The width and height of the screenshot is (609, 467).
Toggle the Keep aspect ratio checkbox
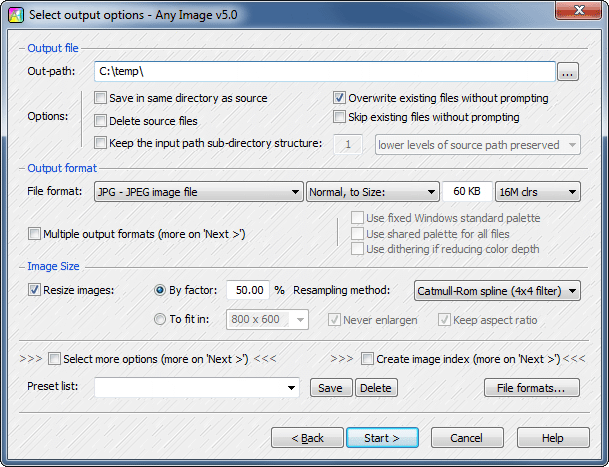click(444, 320)
